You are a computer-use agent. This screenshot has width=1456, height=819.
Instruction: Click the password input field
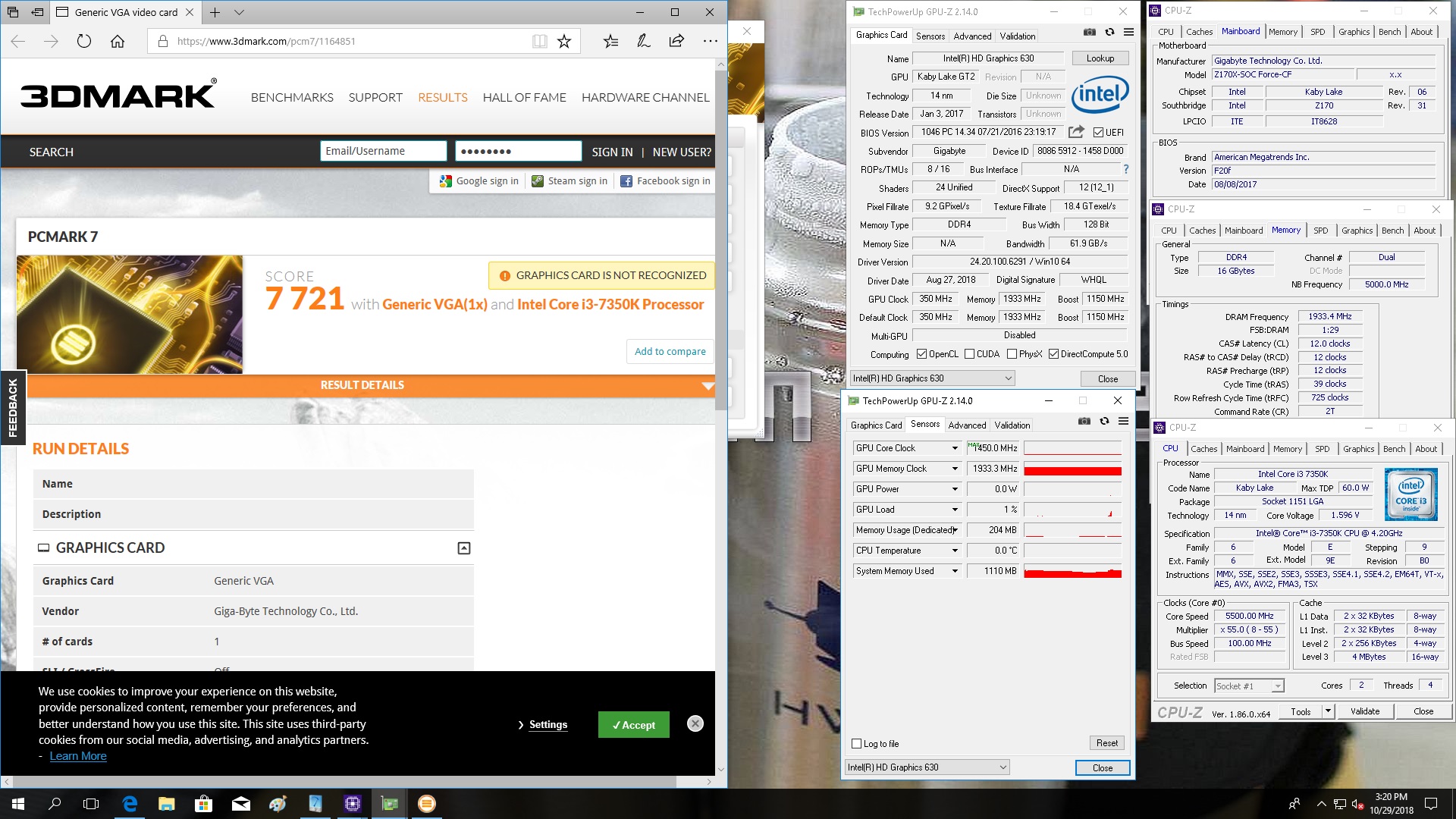click(x=519, y=151)
